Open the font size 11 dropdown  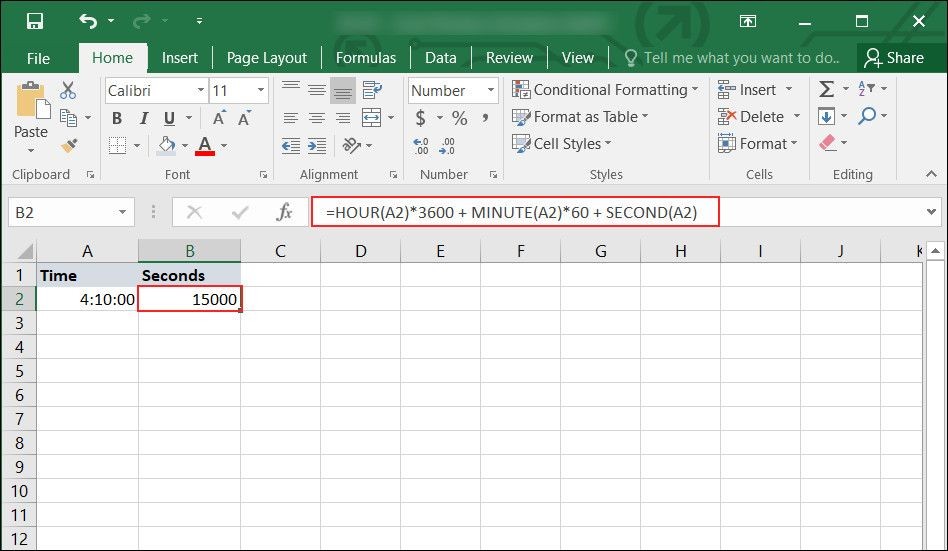click(x=261, y=90)
